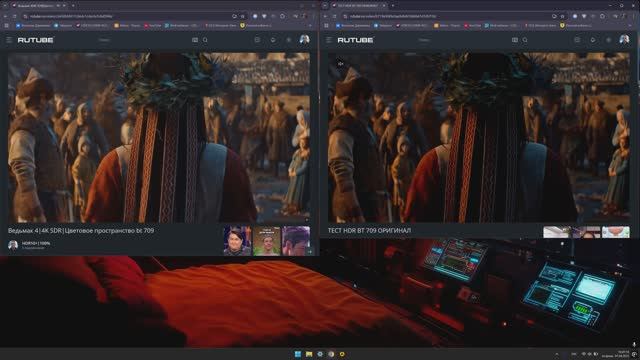
Task: Open the apps grid in left bookmarks bar
Action: 6,25
